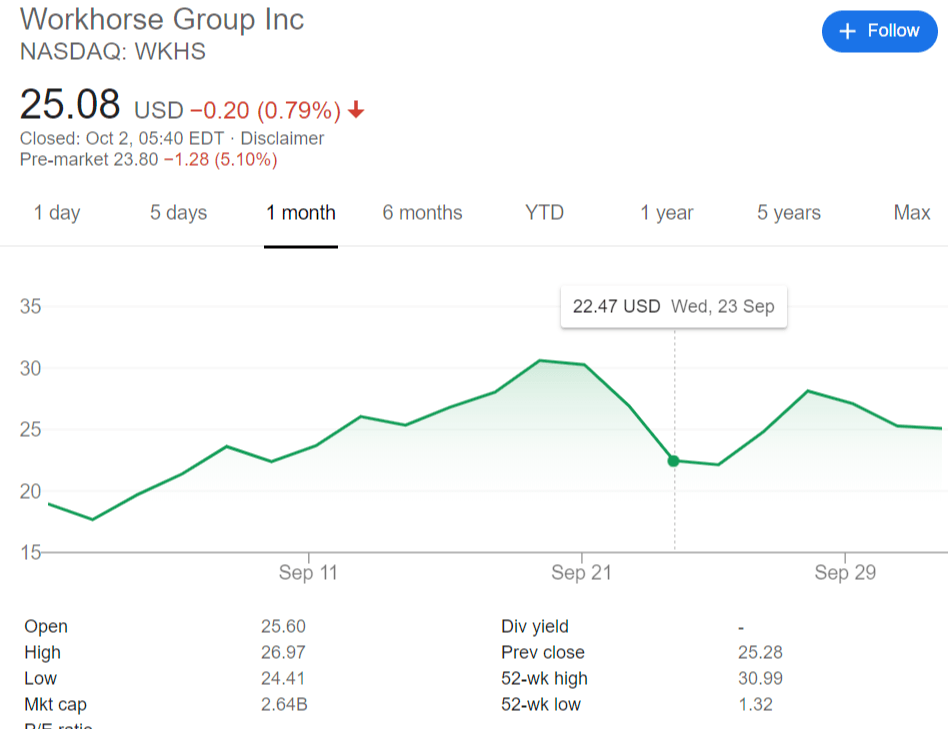Switch to the 5 days tab
This screenshot has width=948, height=729.
(x=178, y=213)
